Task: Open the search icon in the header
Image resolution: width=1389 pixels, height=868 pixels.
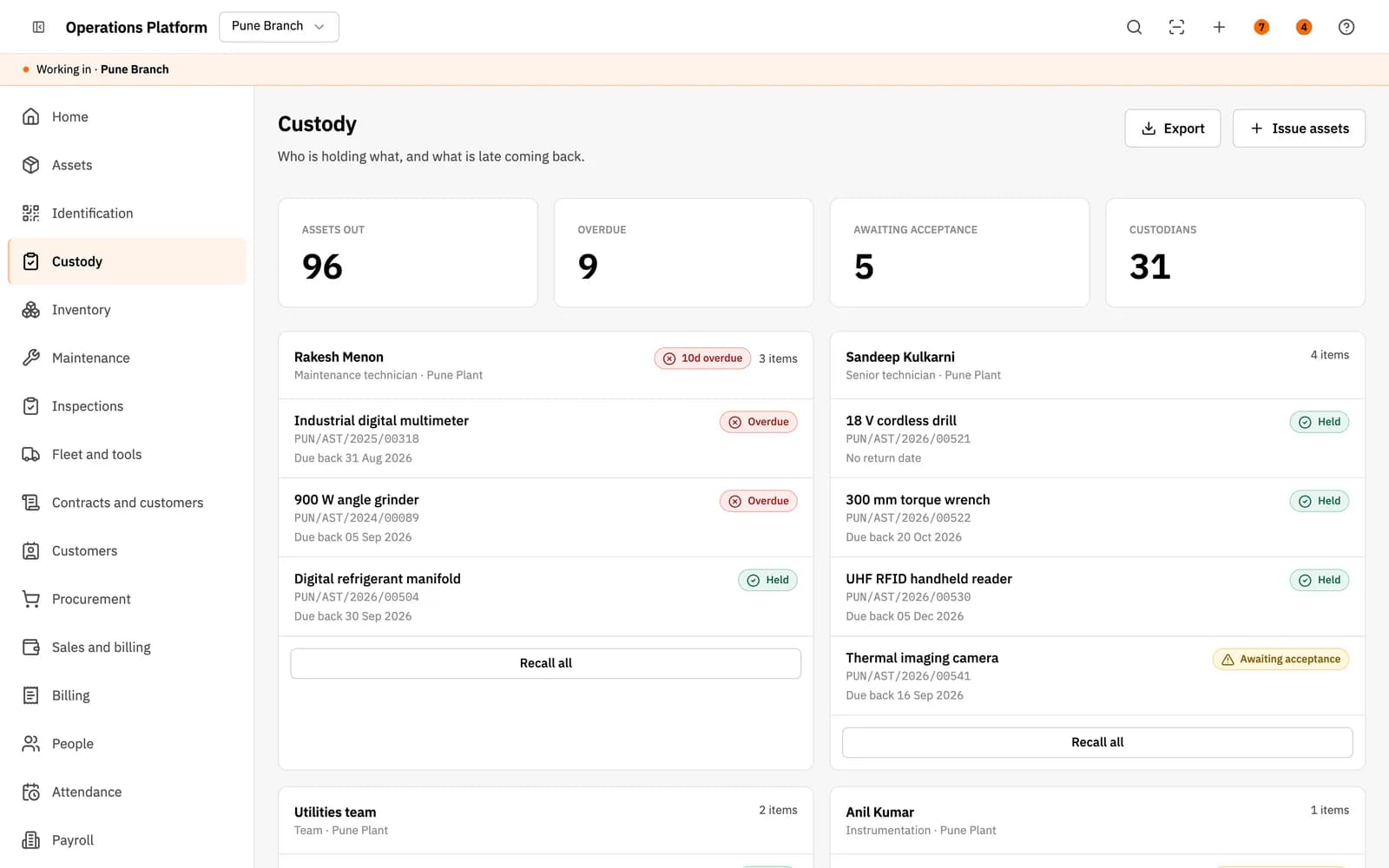Action: click(1134, 27)
